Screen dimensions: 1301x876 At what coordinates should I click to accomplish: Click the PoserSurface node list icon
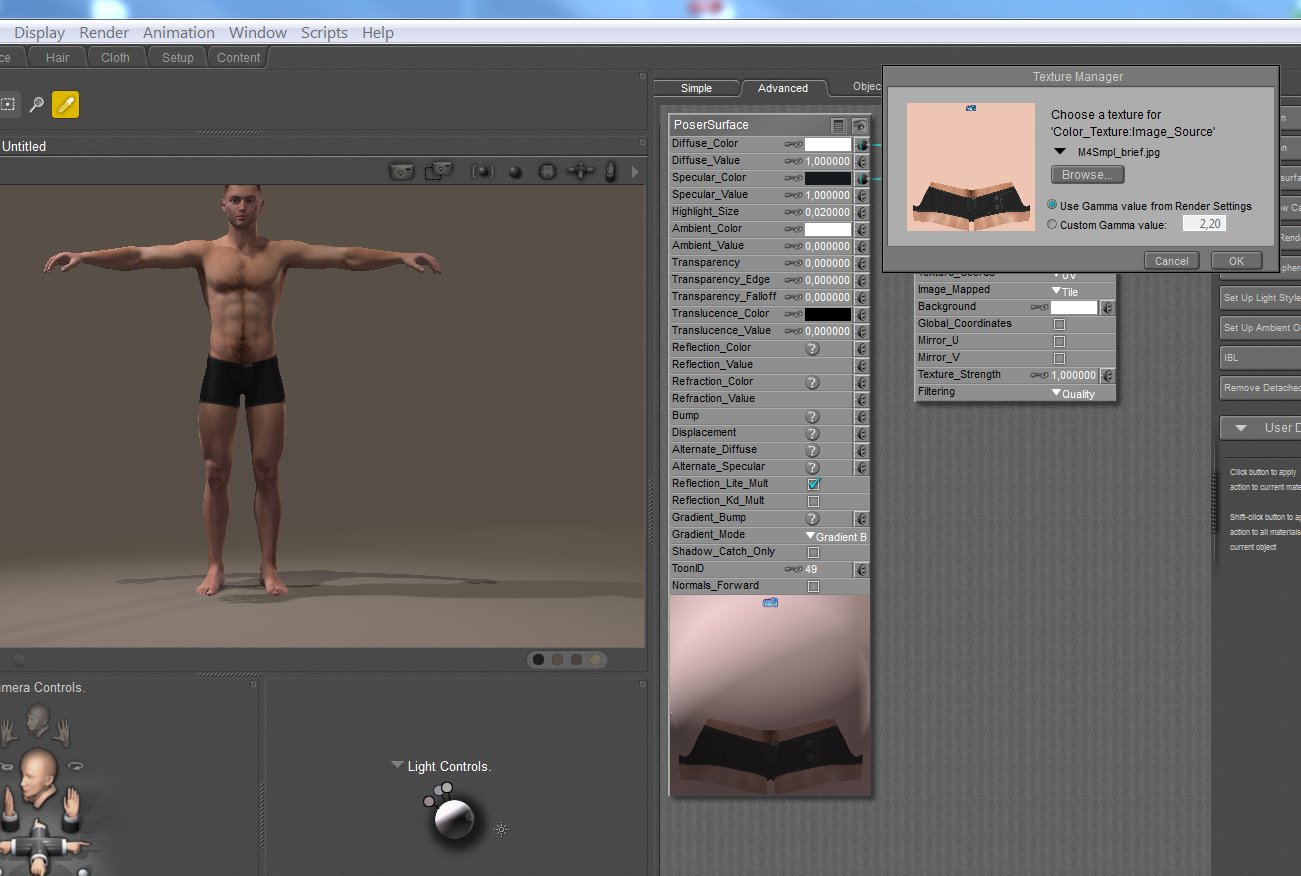[x=839, y=126]
